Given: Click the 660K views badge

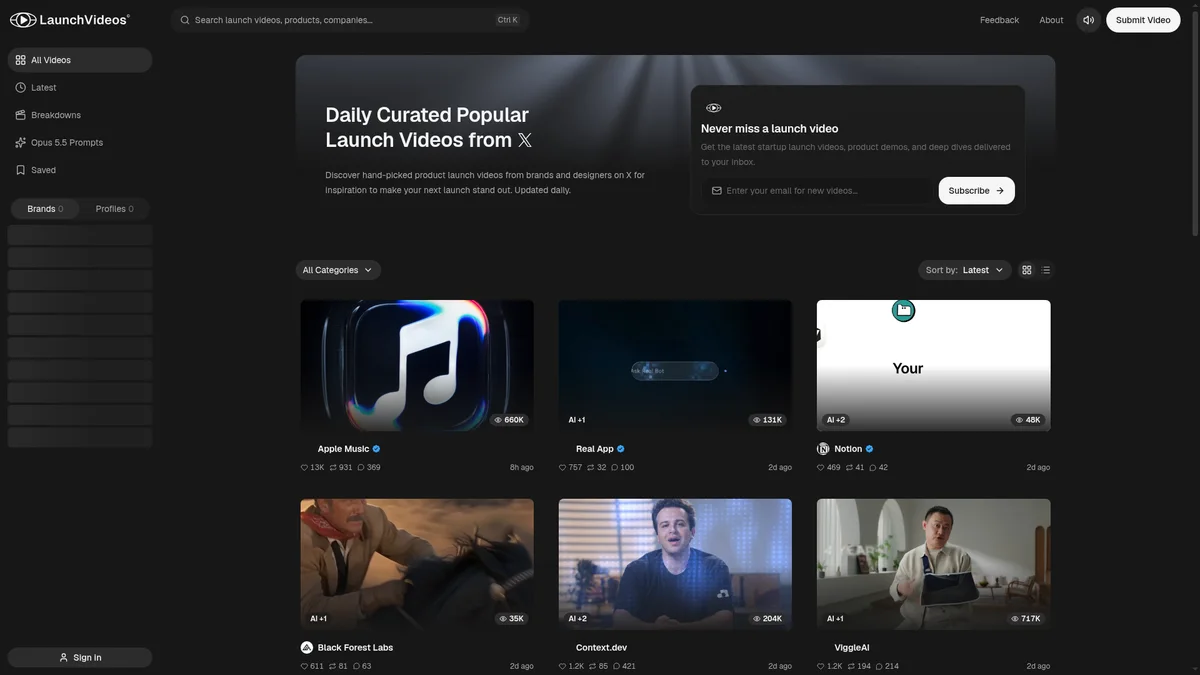Looking at the screenshot, I should pos(509,420).
